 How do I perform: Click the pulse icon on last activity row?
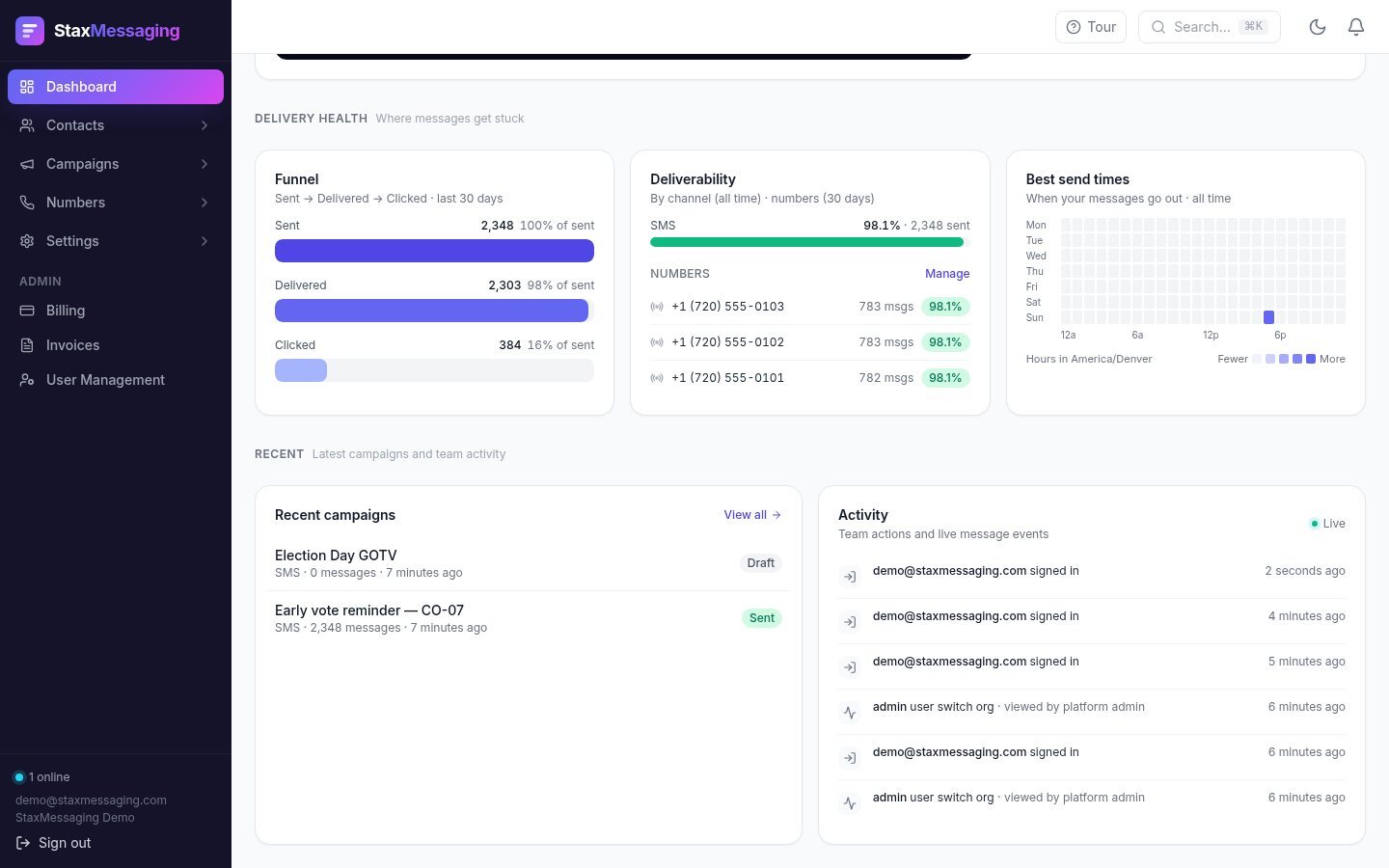click(x=850, y=803)
